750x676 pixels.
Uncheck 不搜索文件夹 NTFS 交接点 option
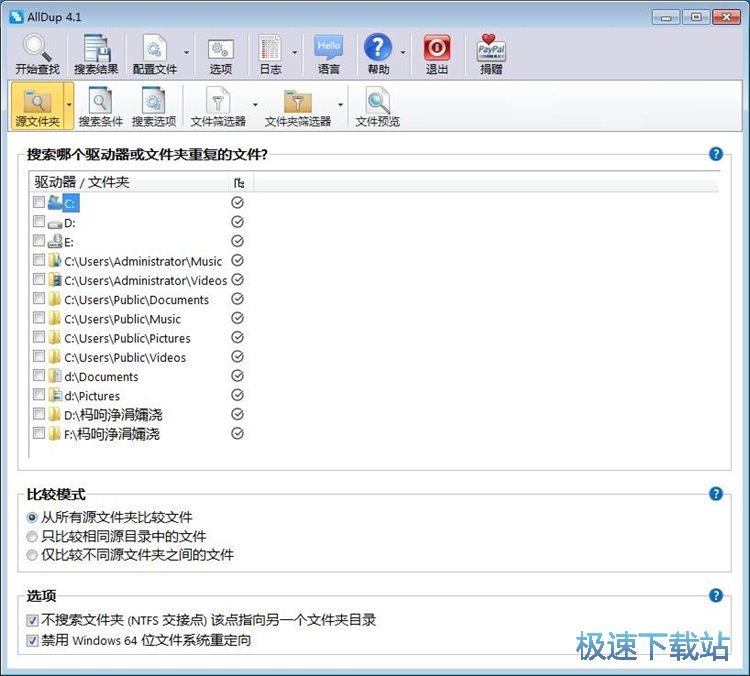tap(32, 621)
